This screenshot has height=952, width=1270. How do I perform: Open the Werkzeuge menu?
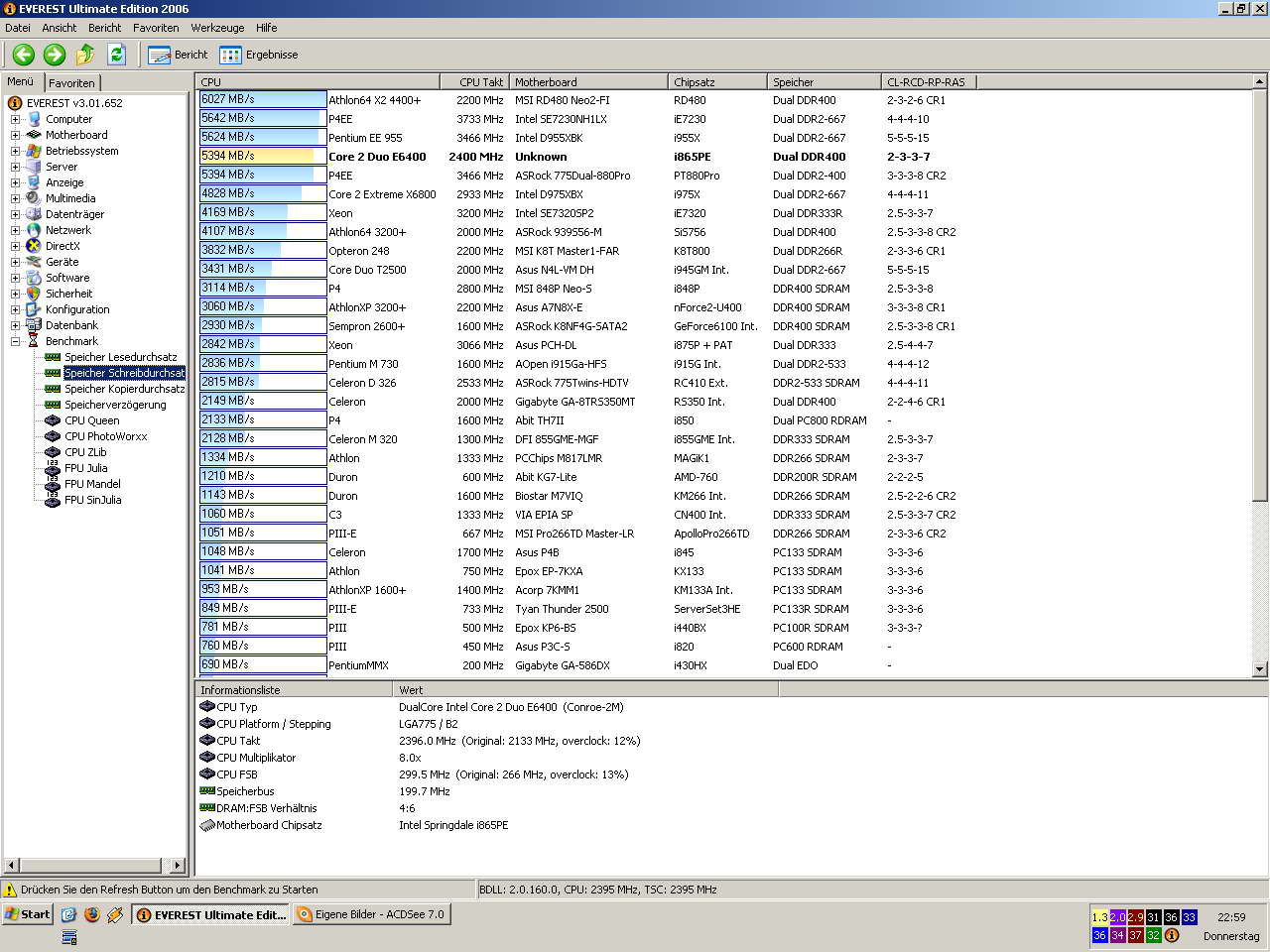[x=217, y=28]
